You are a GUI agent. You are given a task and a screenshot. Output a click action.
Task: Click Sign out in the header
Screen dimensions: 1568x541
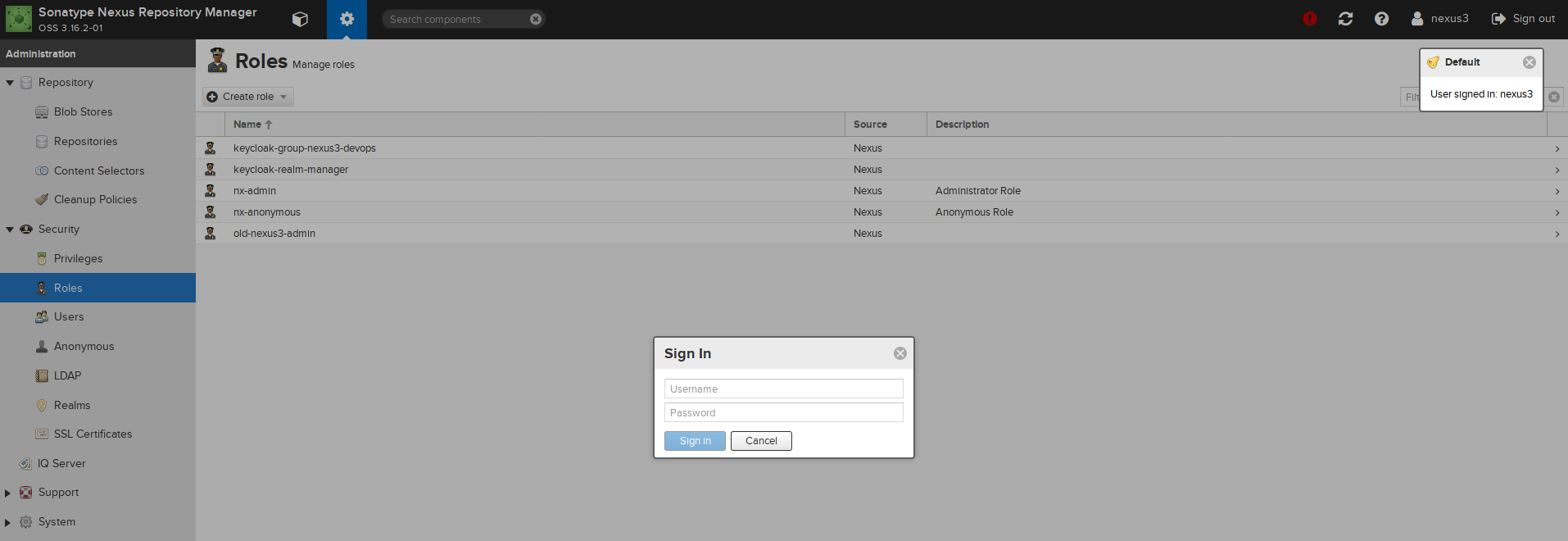[x=1523, y=19]
